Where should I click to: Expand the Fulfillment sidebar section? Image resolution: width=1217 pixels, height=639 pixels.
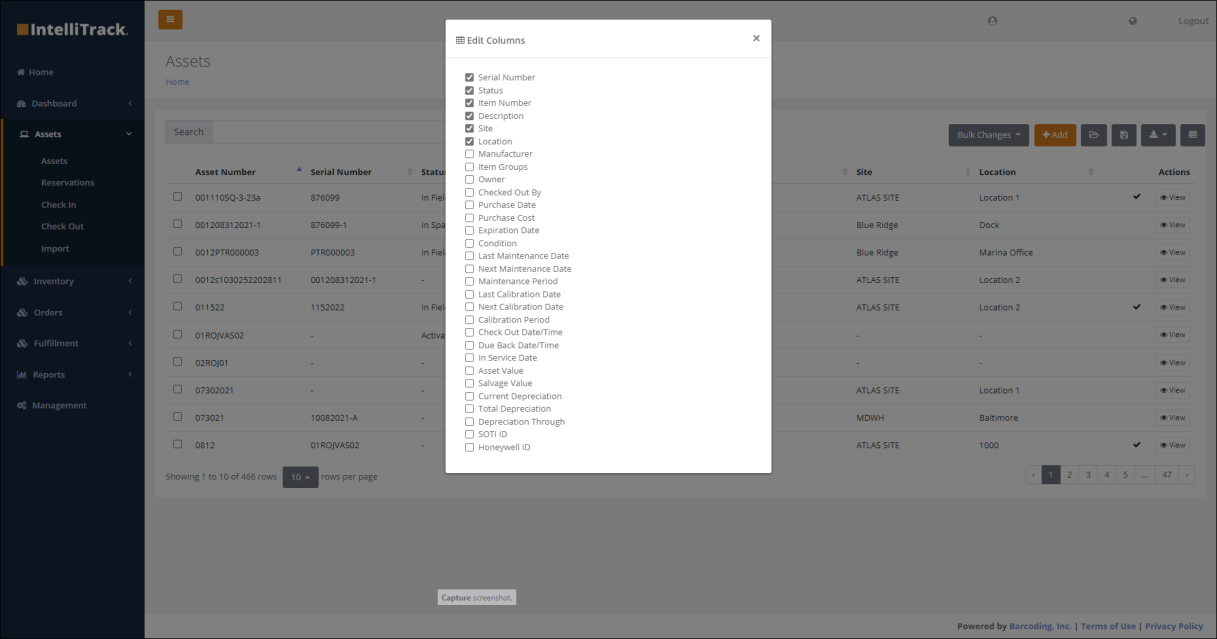[x=72, y=343]
